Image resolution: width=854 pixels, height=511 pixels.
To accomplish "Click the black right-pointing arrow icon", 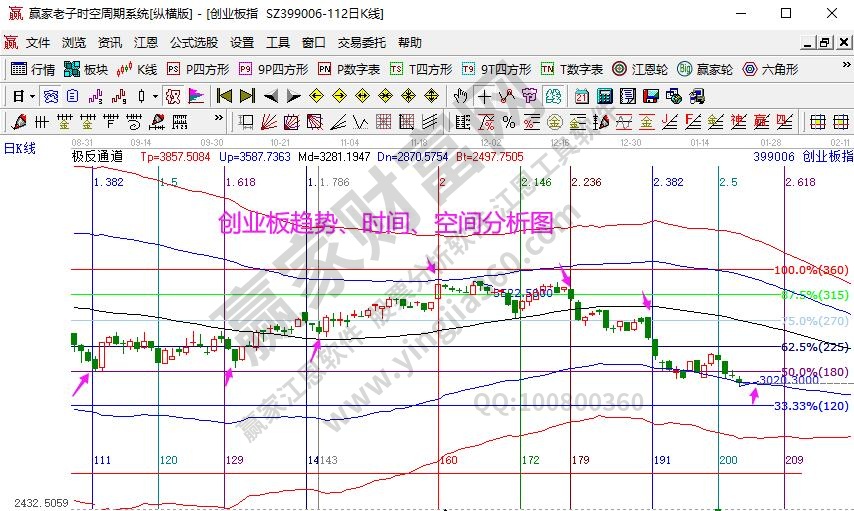I will click(294, 96).
